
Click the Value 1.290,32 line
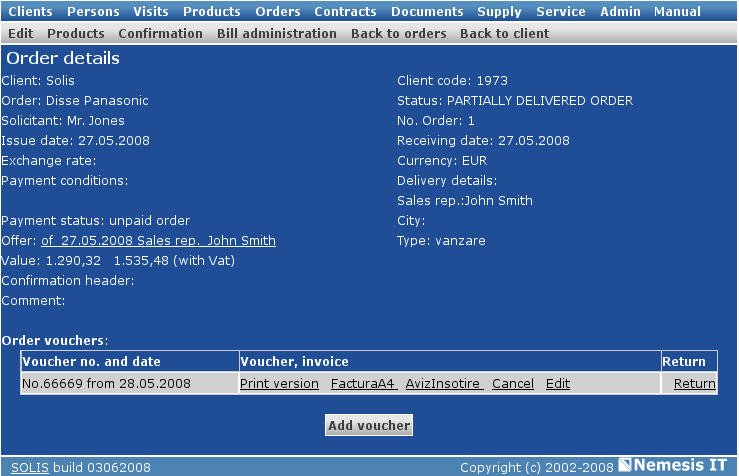tap(118, 261)
